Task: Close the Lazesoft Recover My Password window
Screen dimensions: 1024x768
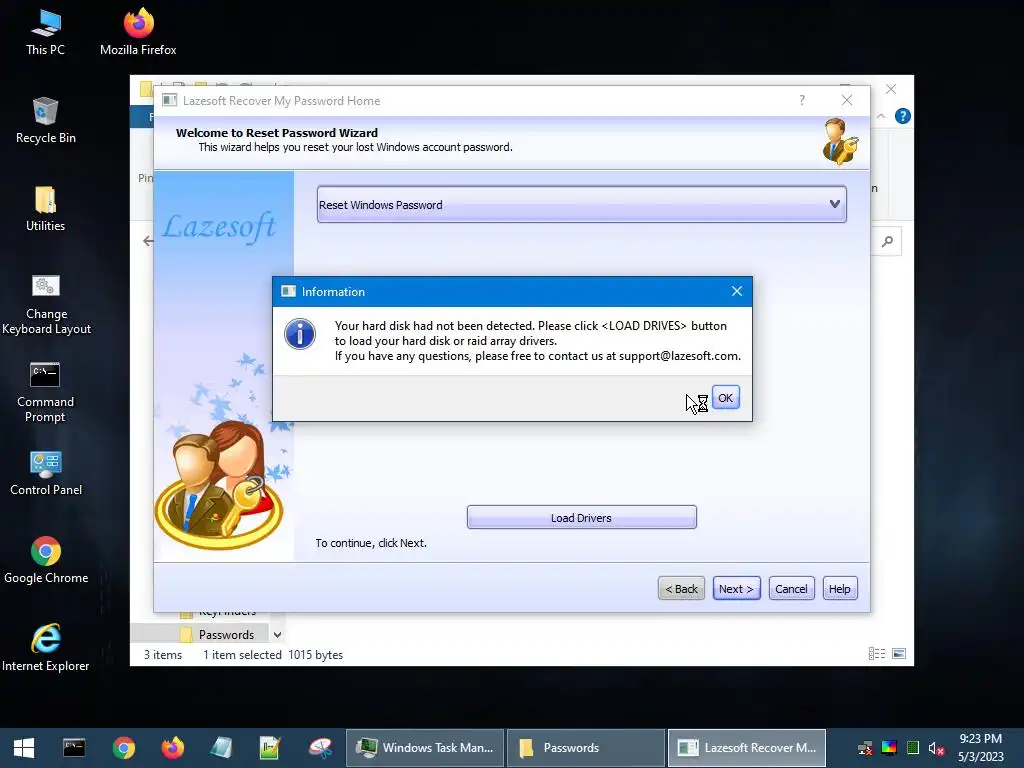Action: click(846, 100)
